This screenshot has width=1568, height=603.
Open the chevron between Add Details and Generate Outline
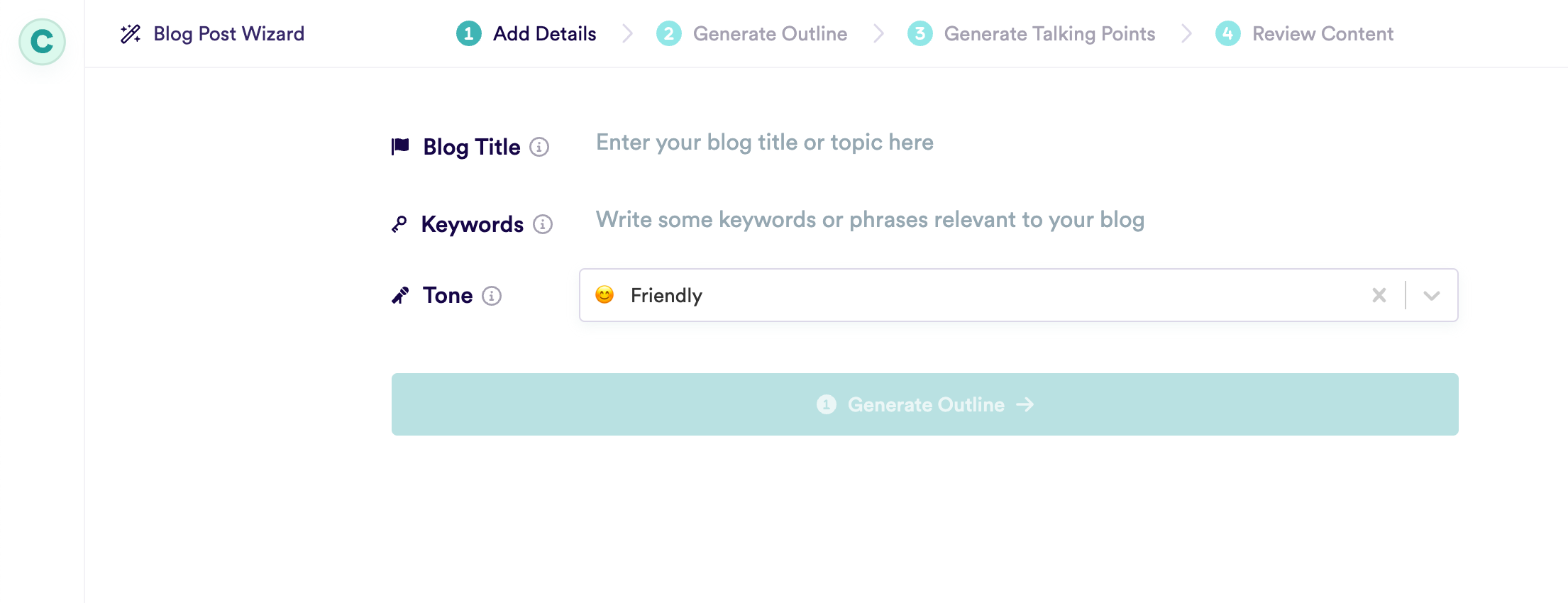(x=627, y=33)
